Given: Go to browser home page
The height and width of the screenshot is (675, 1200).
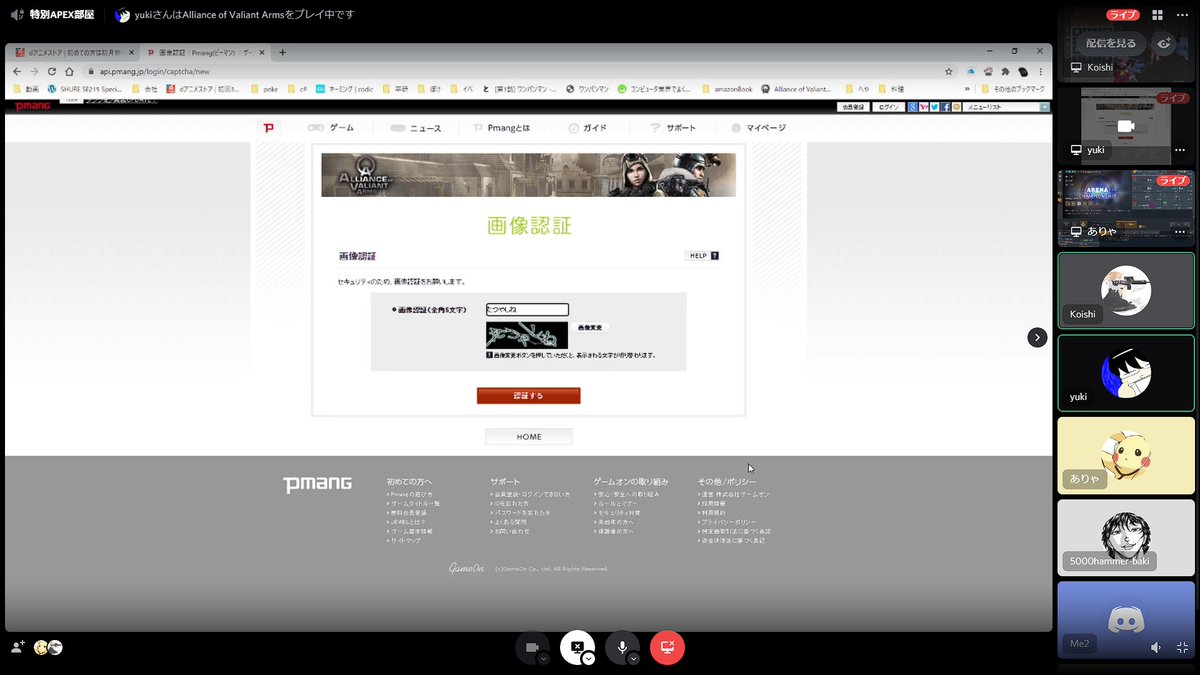Looking at the screenshot, I should pyautogui.click(x=69, y=71).
